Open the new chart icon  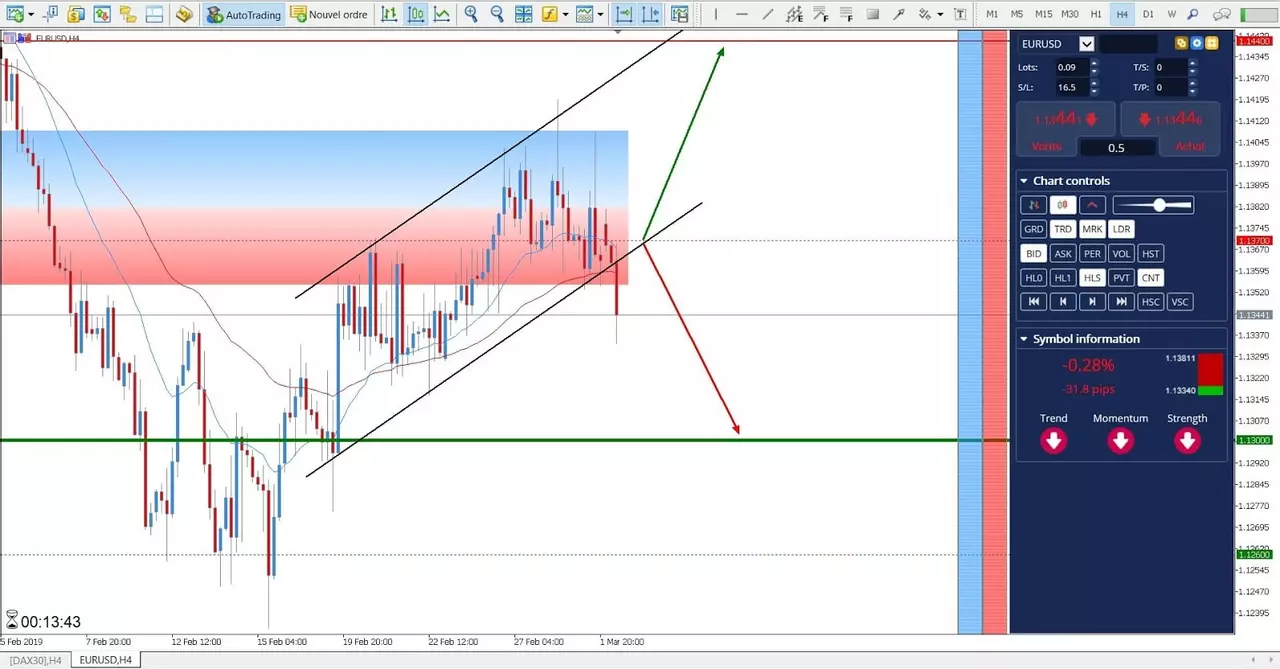coord(14,14)
